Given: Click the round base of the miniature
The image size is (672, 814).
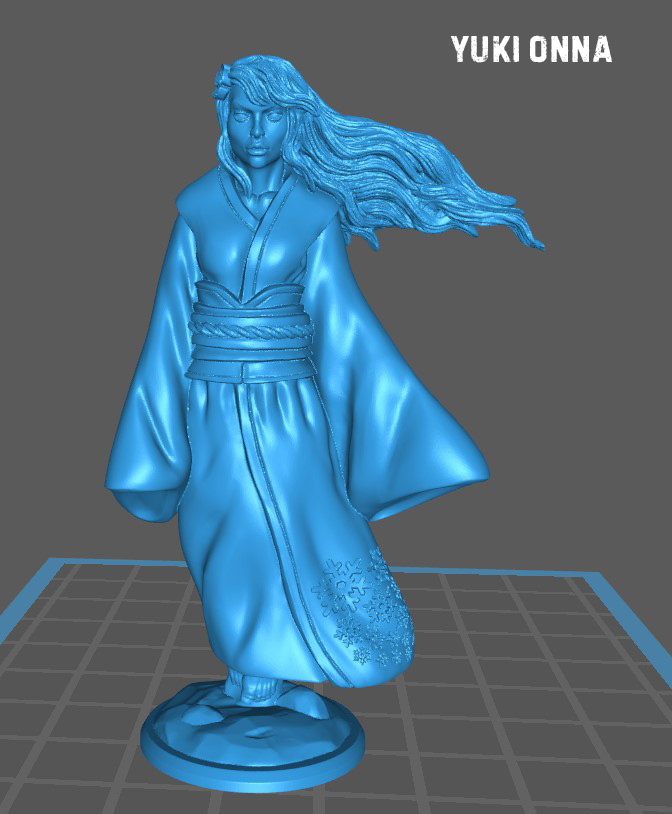Looking at the screenshot, I should tap(252, 737).
